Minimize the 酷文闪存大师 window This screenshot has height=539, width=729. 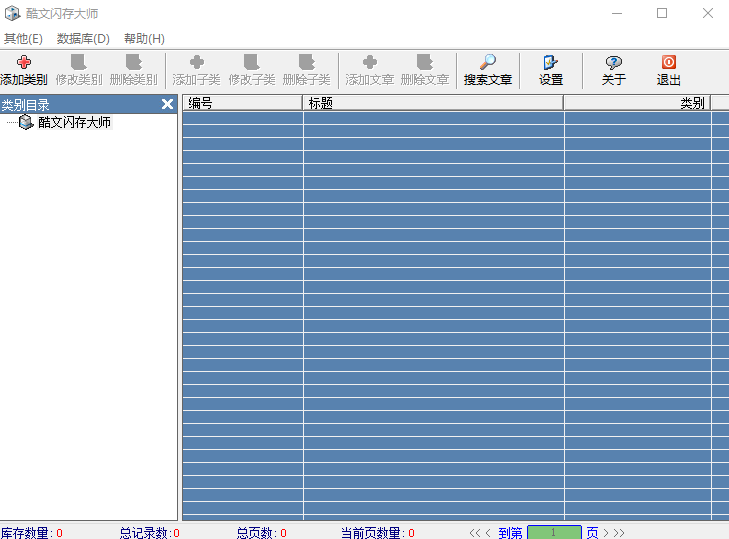pyautogui.click(x=617, y=13)
